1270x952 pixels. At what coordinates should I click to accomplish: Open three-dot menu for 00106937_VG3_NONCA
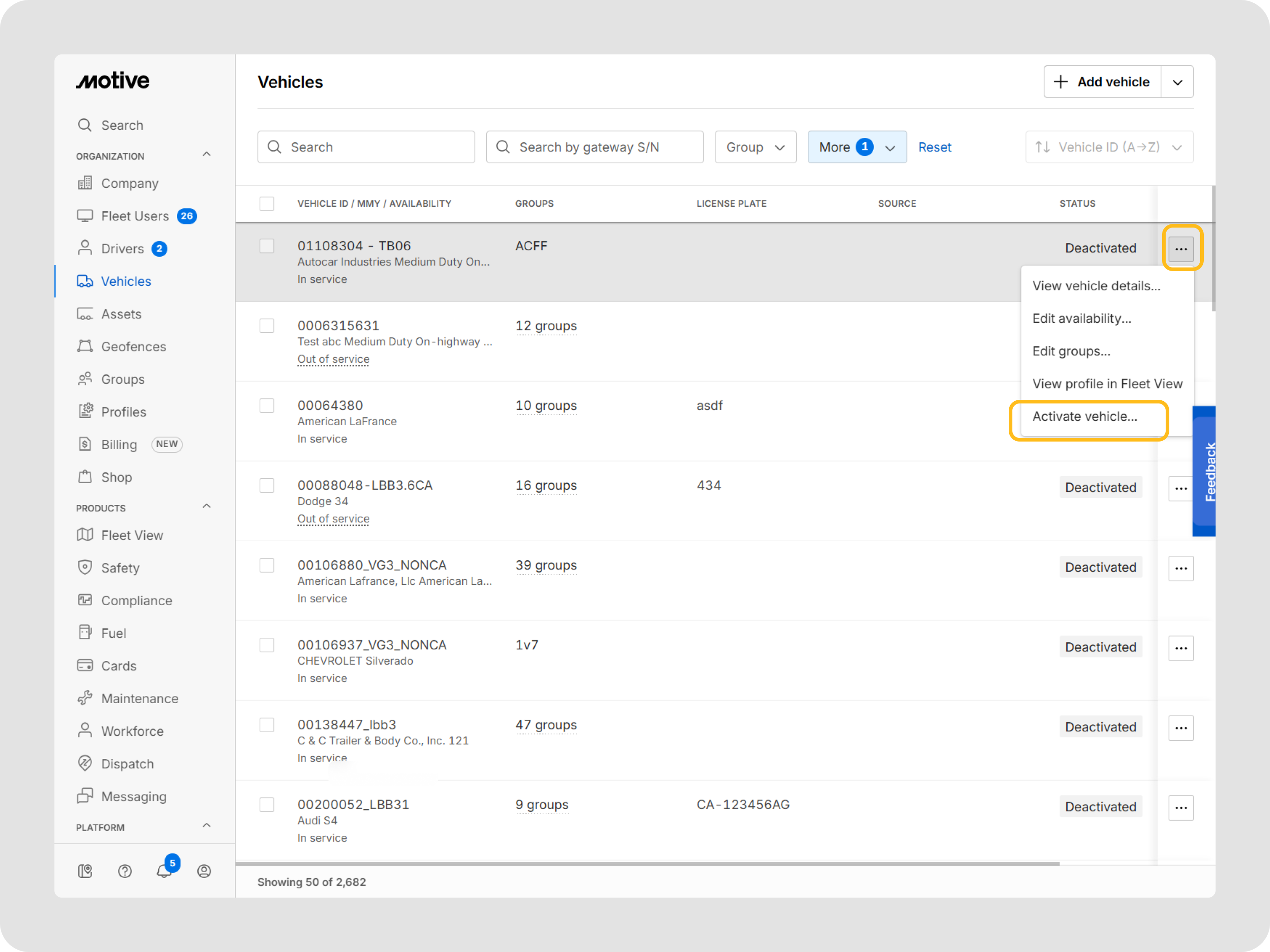point(1181,648)
